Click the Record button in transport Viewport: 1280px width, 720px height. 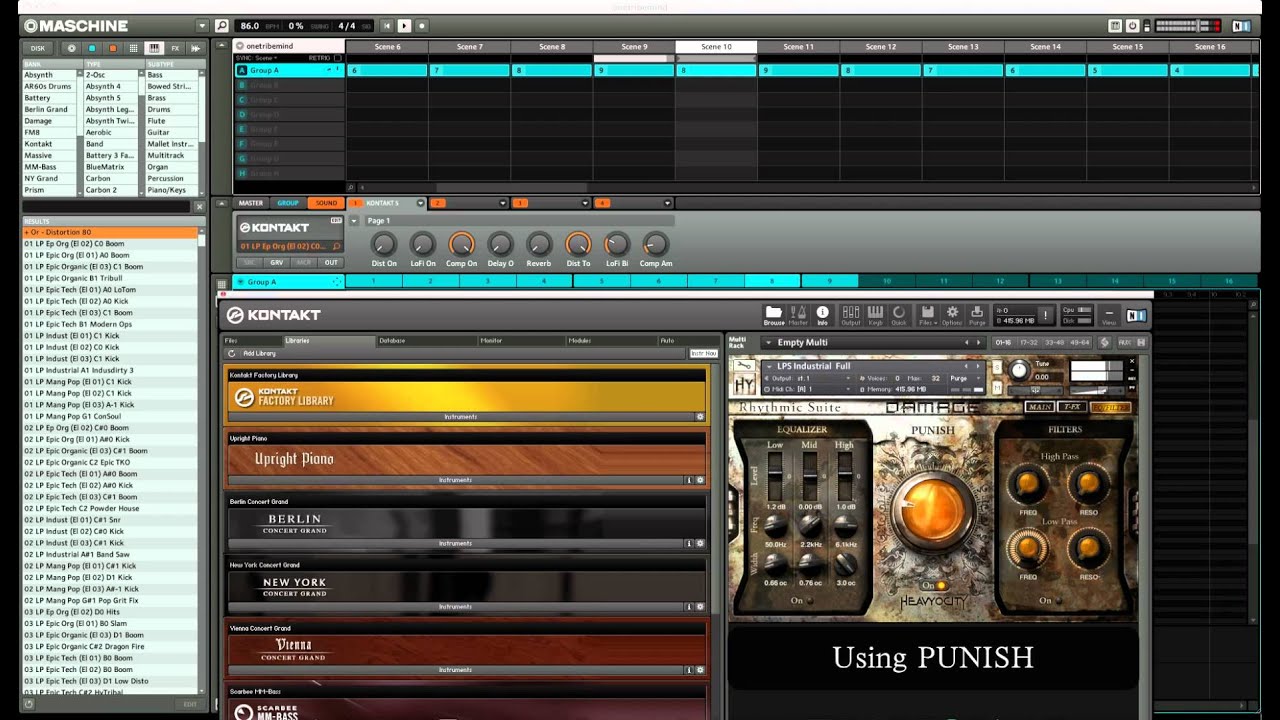coord(421,25)
